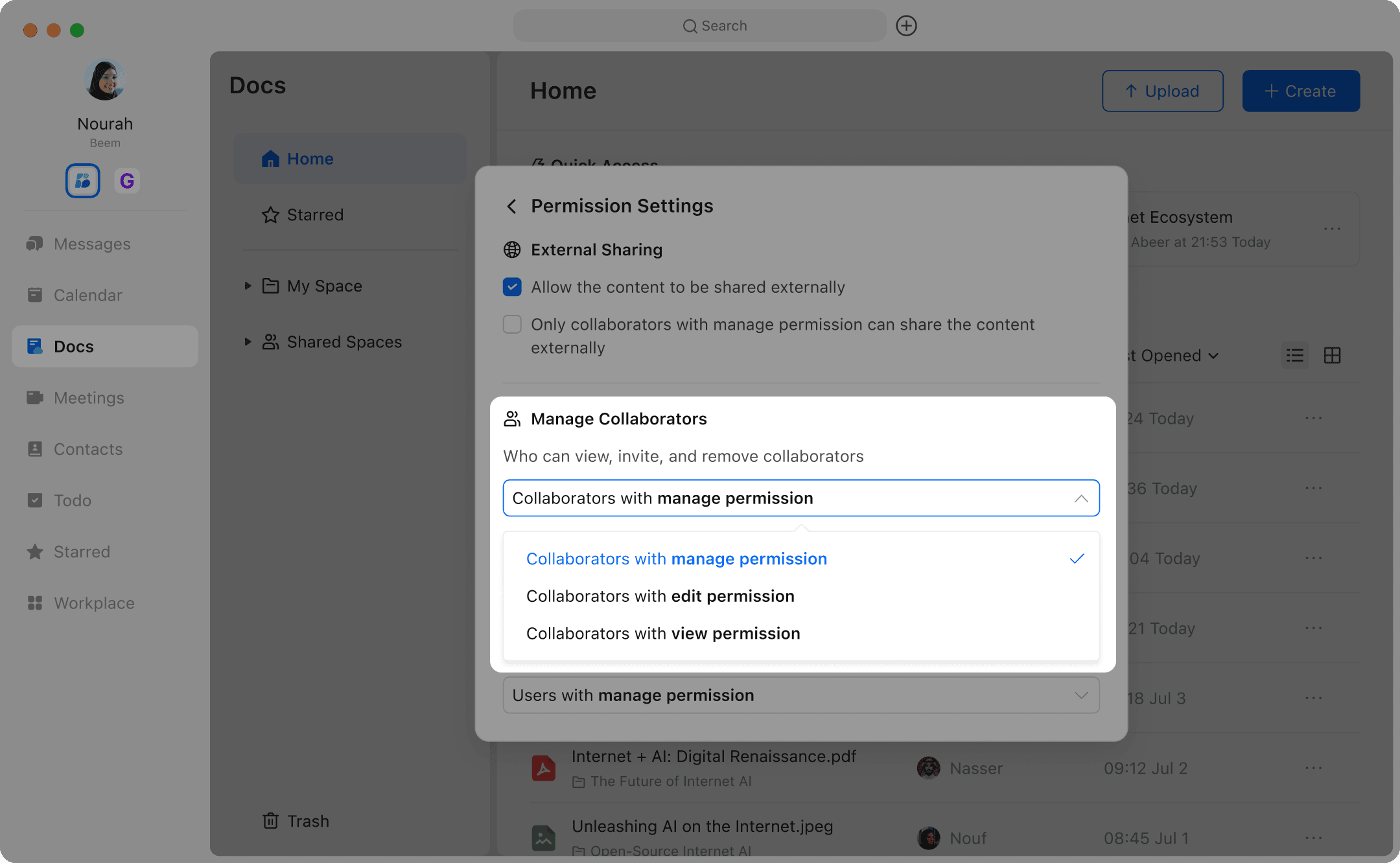Expand the Shared Spaces tree
Image resolution: width=1400 pixels, height=863 pixels.
(x=248, y=341)
